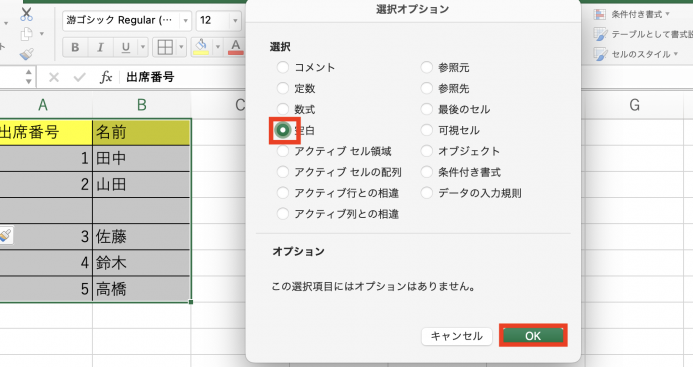Select アクティブ行との相違 radio button

coord(283,193)
